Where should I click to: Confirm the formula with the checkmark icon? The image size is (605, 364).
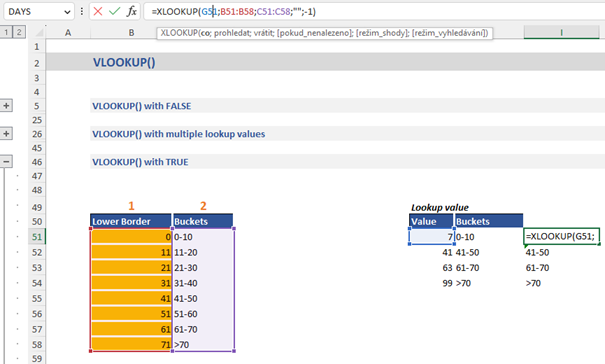point(115,12)
